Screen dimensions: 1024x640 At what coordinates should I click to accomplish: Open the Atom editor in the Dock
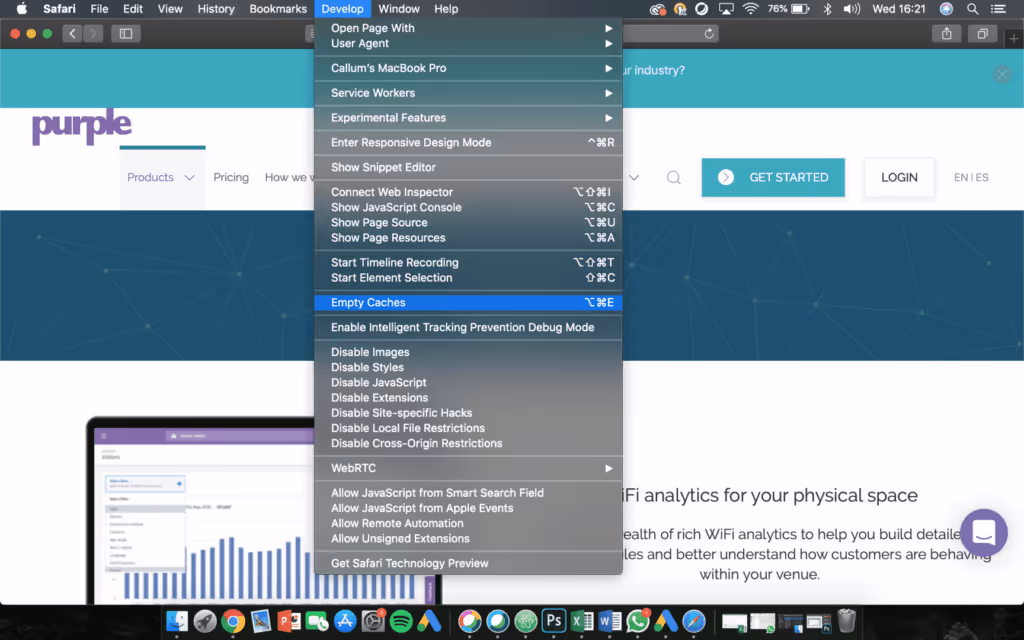pyautogui.click(x=525, y=620)
